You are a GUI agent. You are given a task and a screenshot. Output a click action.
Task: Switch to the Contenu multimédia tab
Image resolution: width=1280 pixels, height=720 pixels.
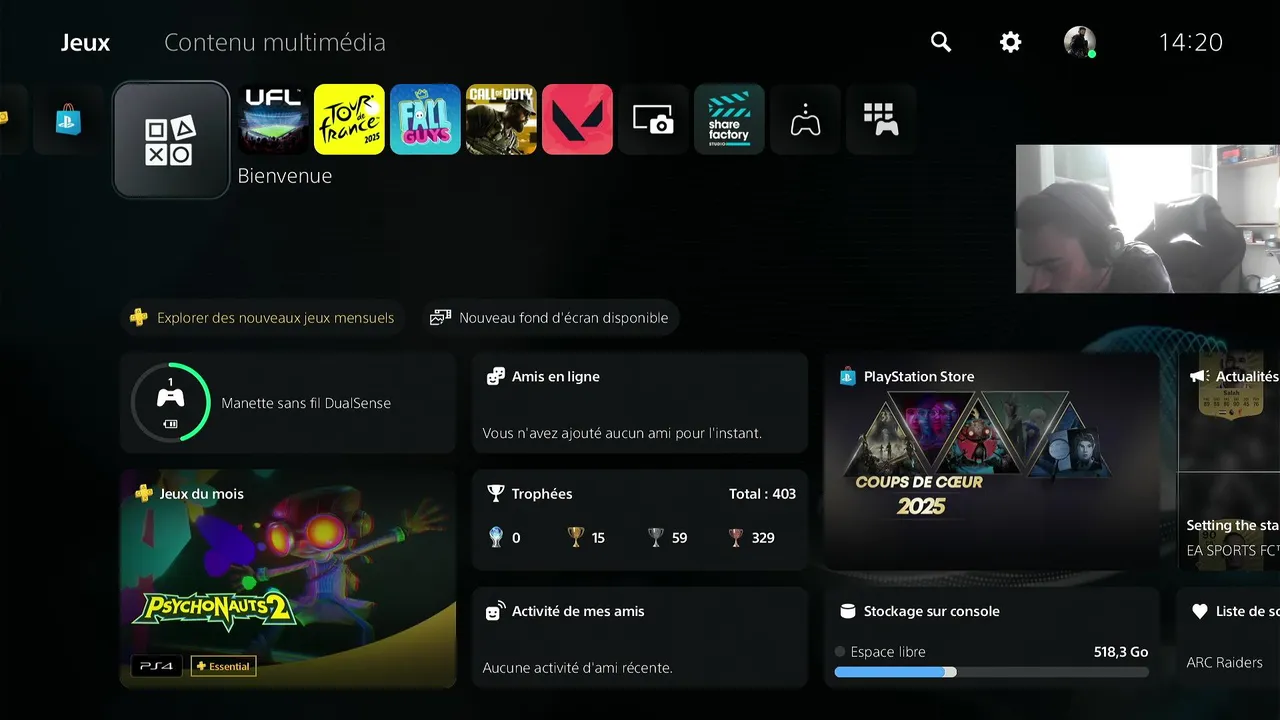point(275,43)
